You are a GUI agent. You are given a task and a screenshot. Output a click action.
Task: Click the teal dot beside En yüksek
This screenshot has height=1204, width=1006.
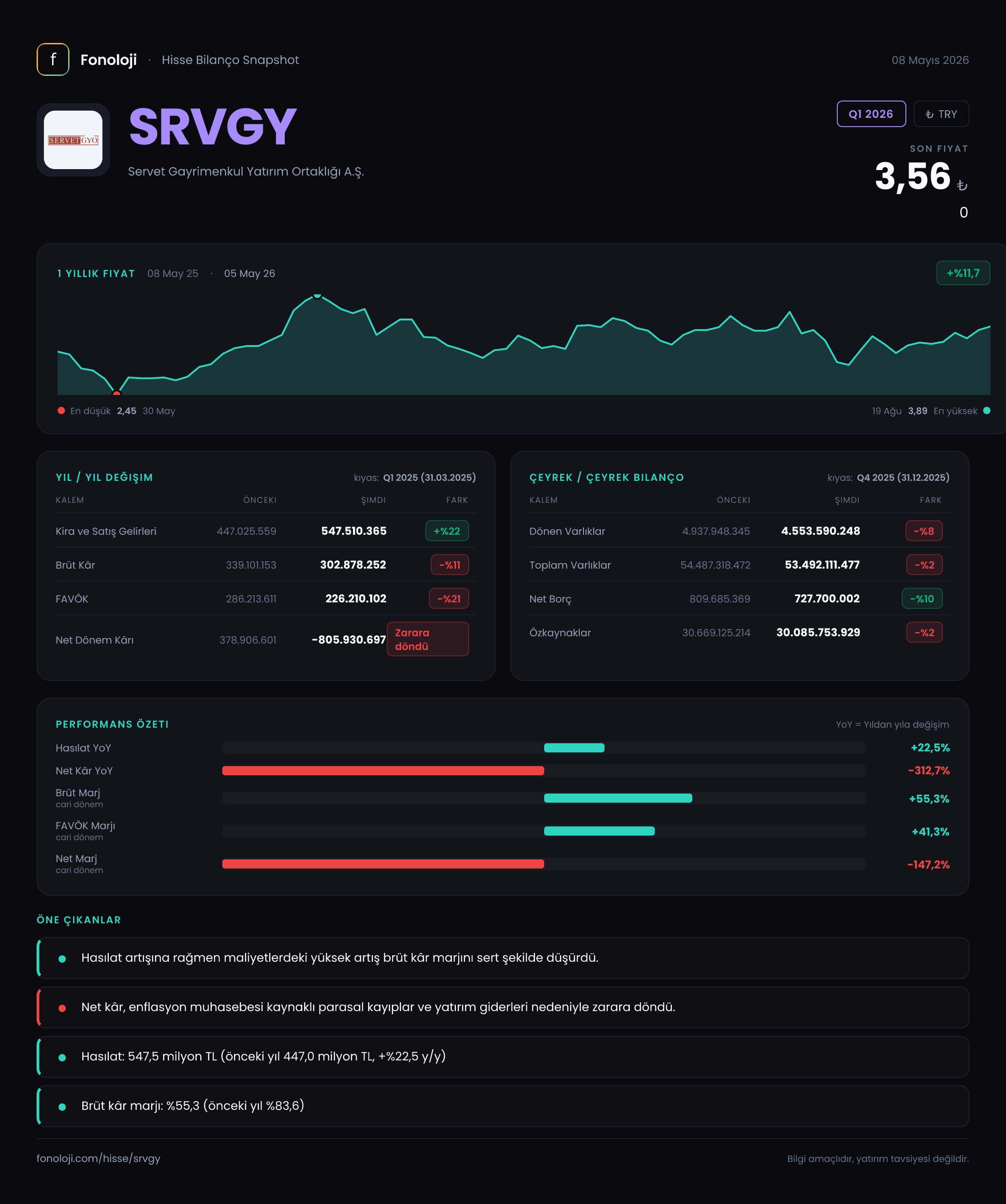pyautogui.click(x=986, y=410)
